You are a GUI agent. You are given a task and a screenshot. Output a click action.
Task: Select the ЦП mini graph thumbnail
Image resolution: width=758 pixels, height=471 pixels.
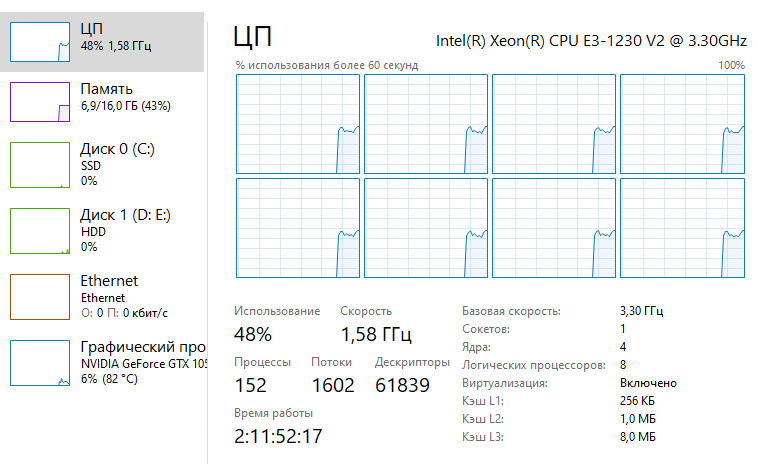40,42
